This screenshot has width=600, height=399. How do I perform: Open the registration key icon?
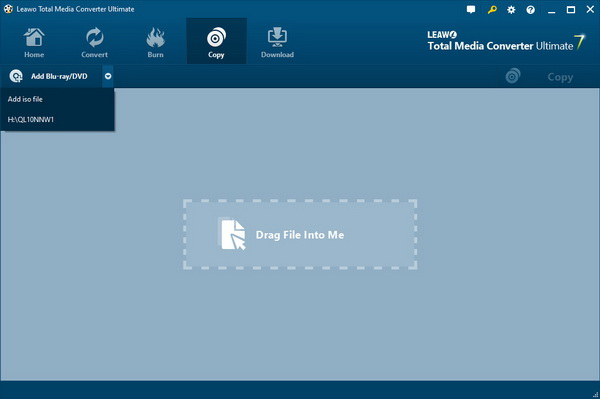(492, 10)
